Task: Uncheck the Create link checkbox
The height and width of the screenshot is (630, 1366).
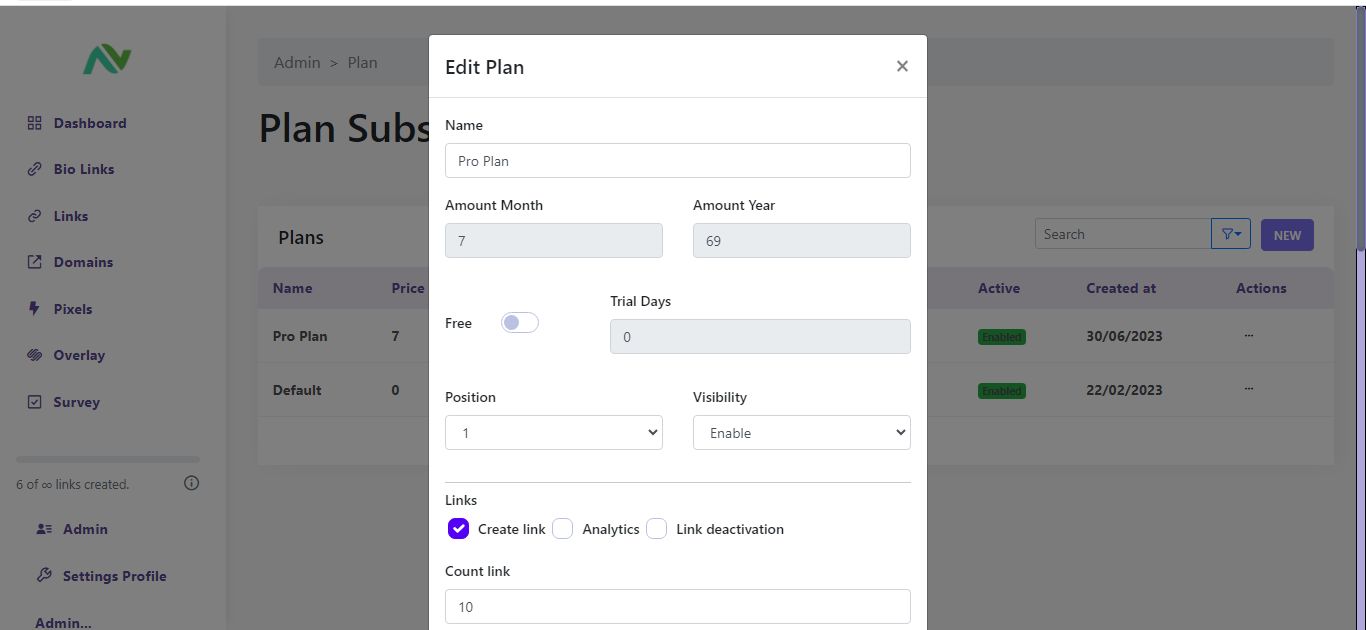Action: tap(458, 529)
